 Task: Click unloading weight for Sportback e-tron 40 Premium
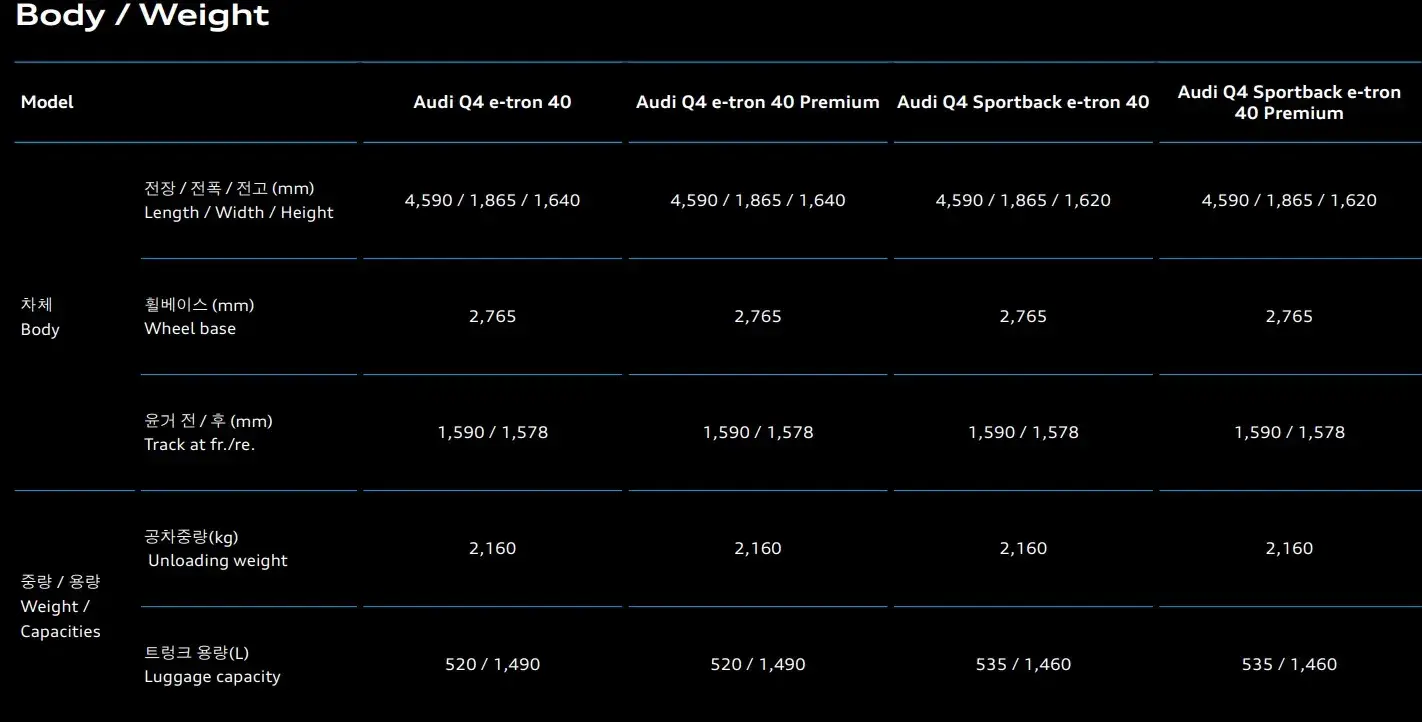click(x=1289, y=548)
